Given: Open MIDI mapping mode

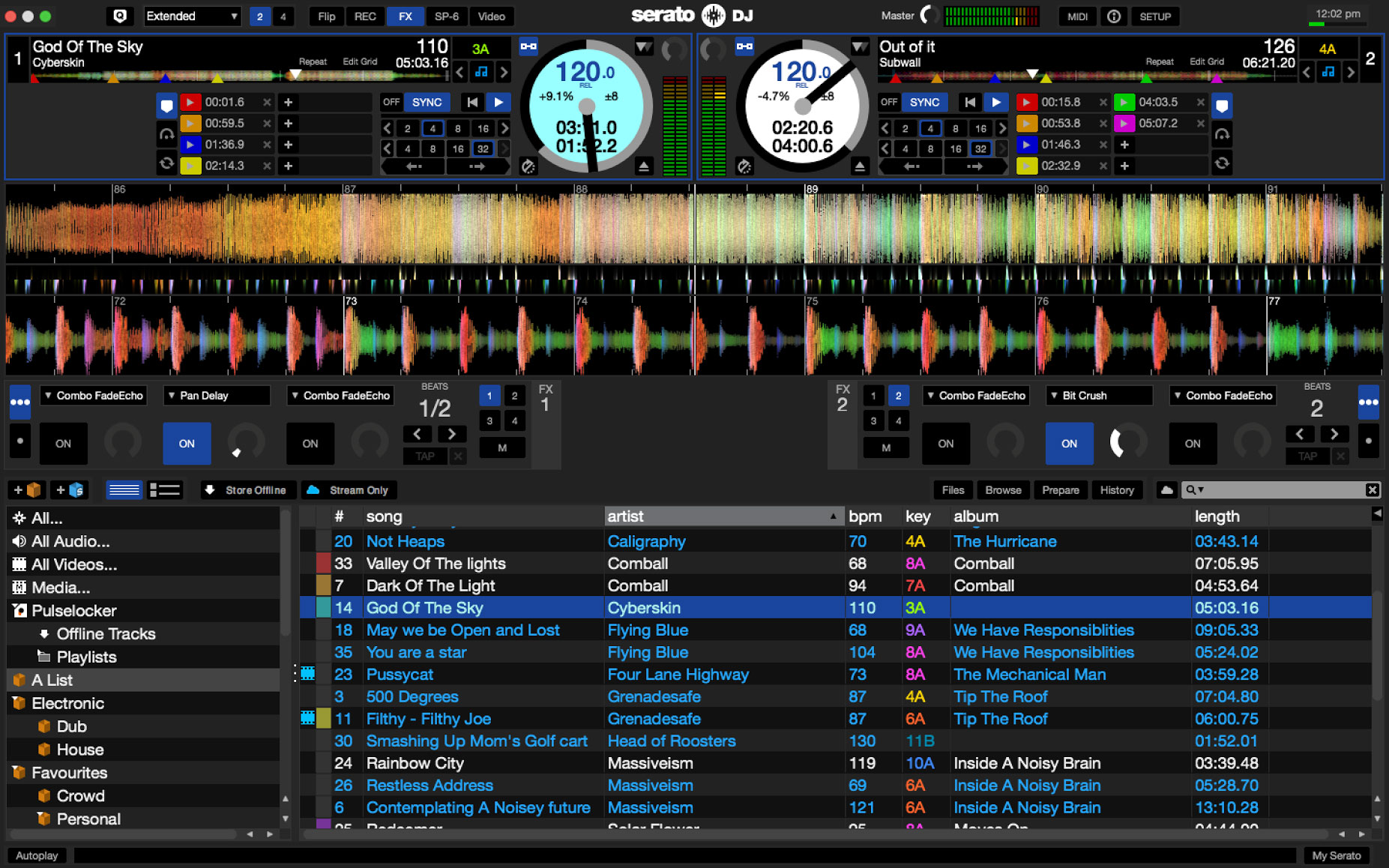Looking at the screenshot, I should pos(1077,16).
